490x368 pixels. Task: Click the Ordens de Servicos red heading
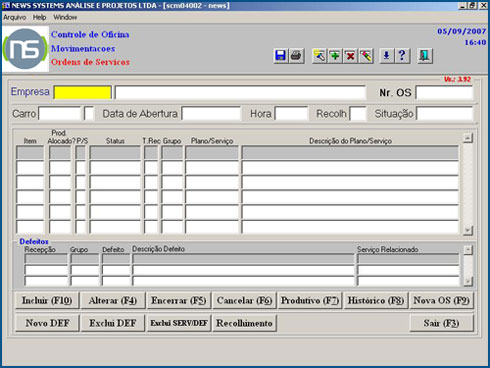(90, 62)
